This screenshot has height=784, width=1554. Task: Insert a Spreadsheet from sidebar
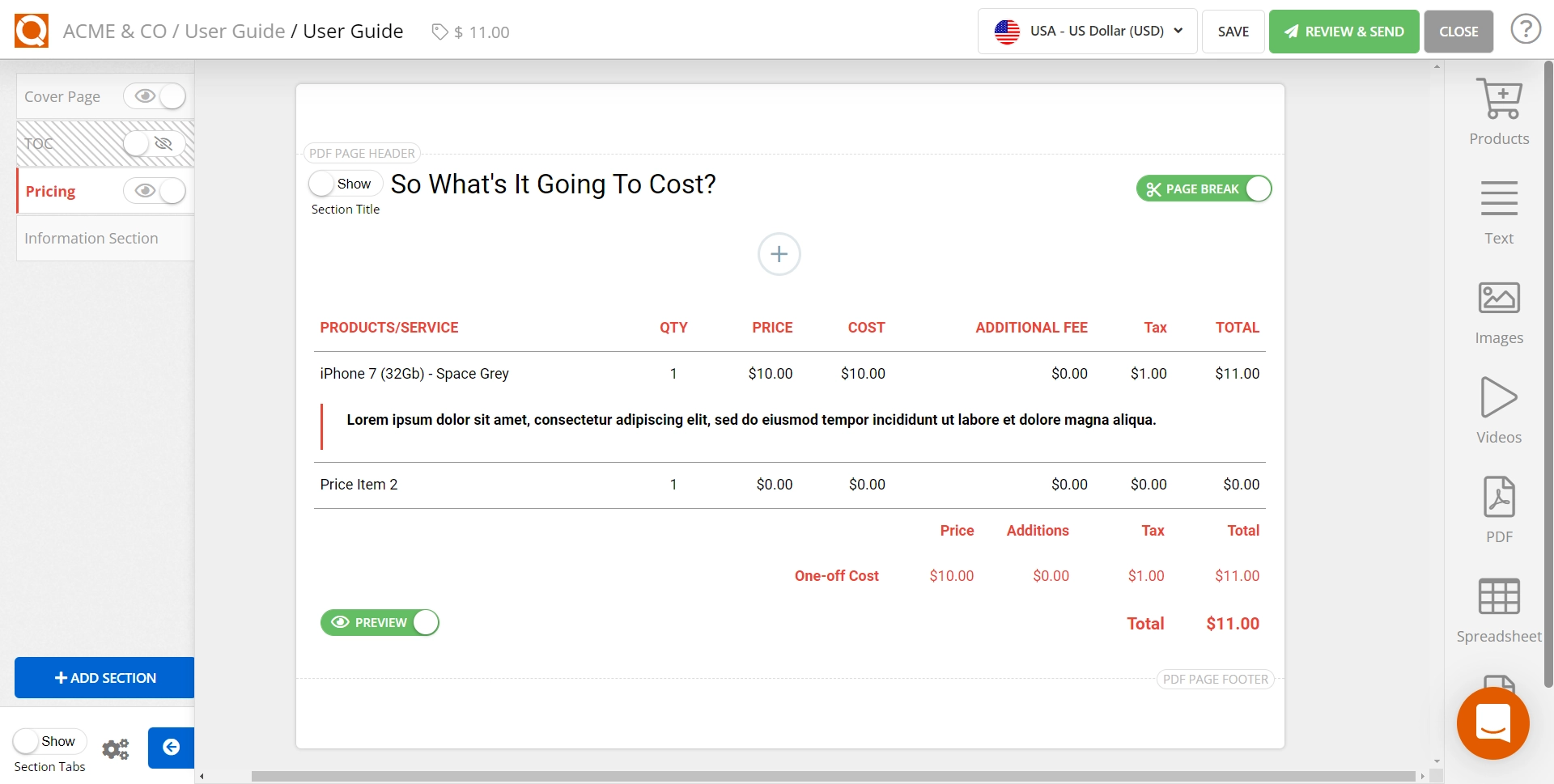point(1498,597)
